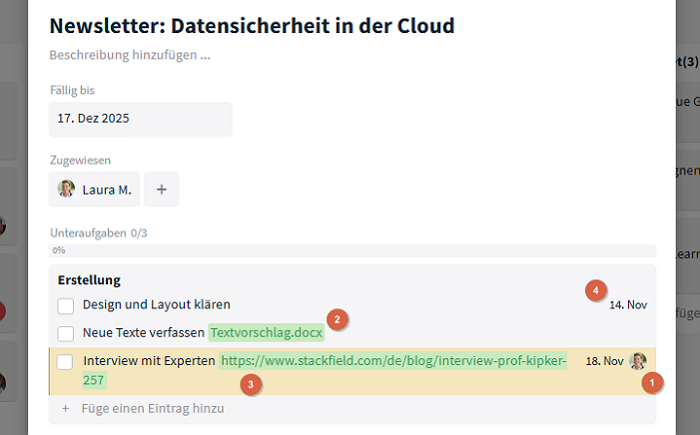Click into 'Beschreibung hinzufügen ...' field
Image resolution: width=700 pixels, height=435 pixels.
tap(130, 54)
